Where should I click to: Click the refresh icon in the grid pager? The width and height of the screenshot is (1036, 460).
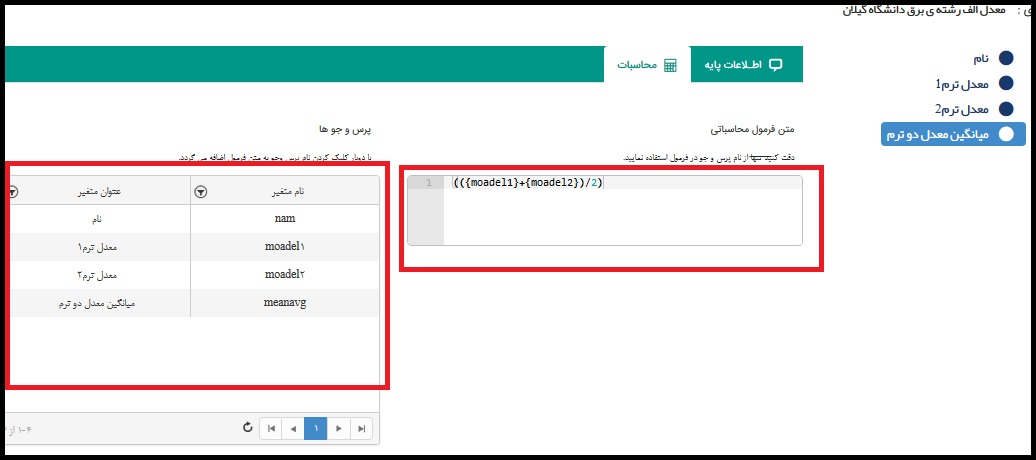coord(248,428)
